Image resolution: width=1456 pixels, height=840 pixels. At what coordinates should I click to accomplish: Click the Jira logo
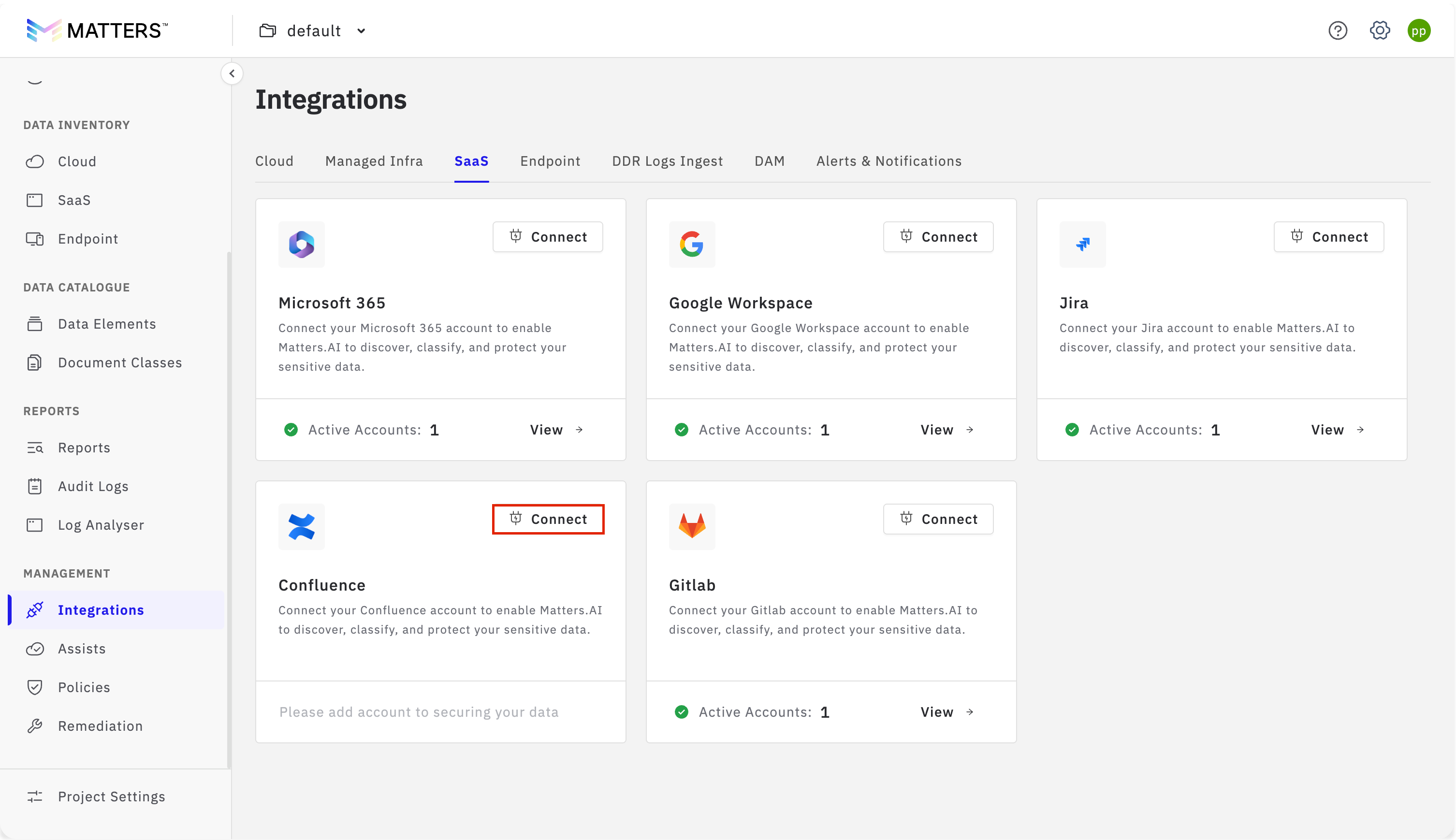tap(1082, 245)
